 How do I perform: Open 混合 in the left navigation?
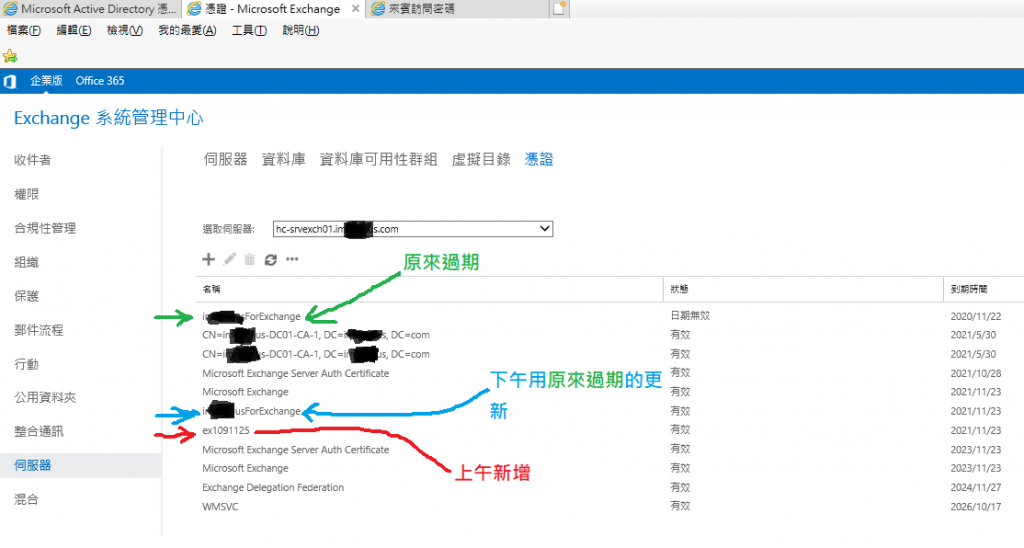pyautogui.click(x=27, y=499)
